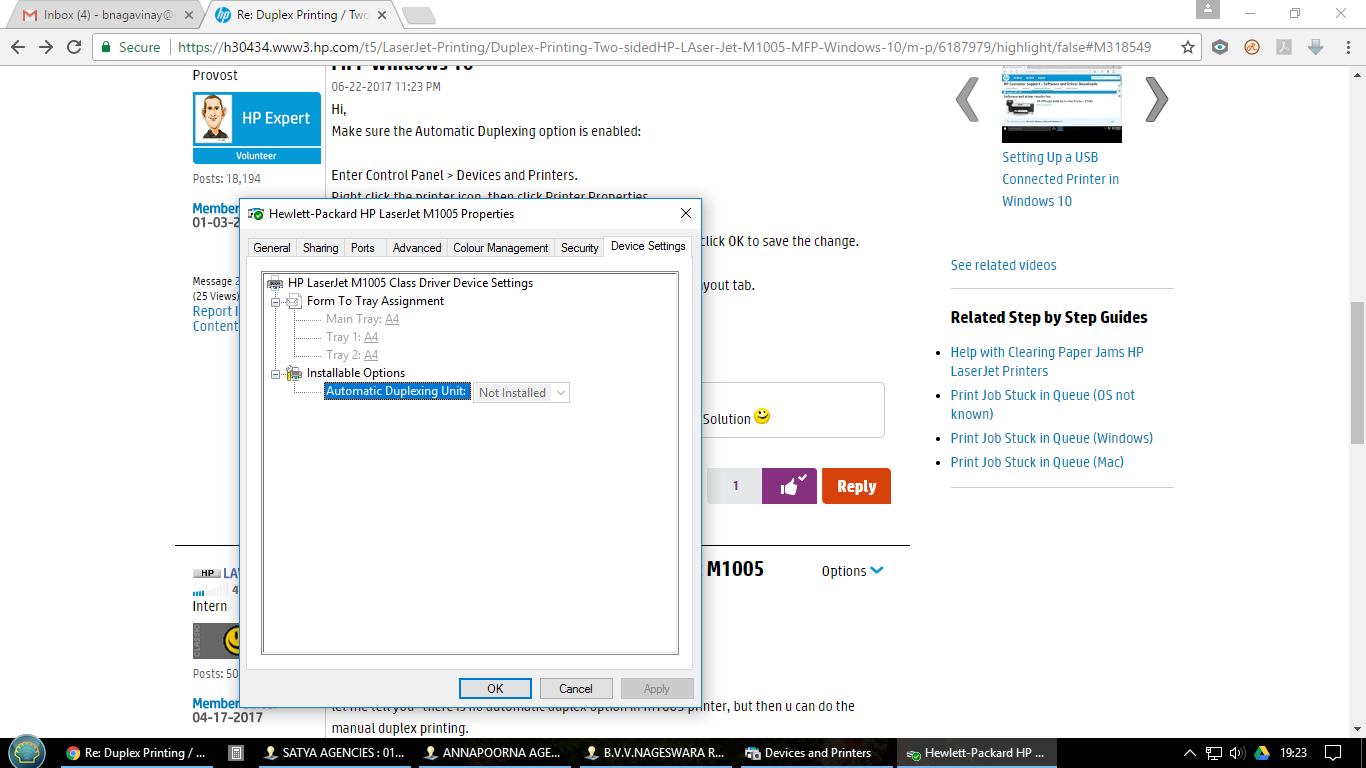Close the Re: Duplex Printing browser tab
This screenshot has height=768, width=1366.
[x=382, y=16]
